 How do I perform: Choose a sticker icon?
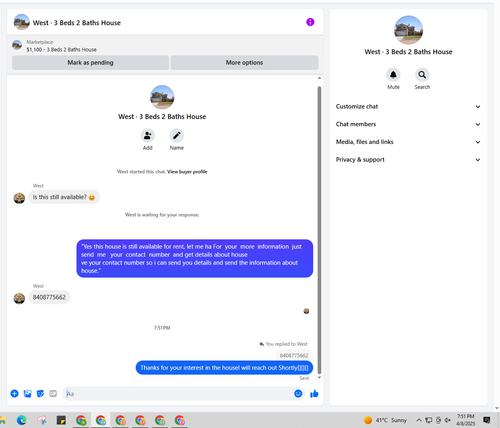click(x=40, y=394)
